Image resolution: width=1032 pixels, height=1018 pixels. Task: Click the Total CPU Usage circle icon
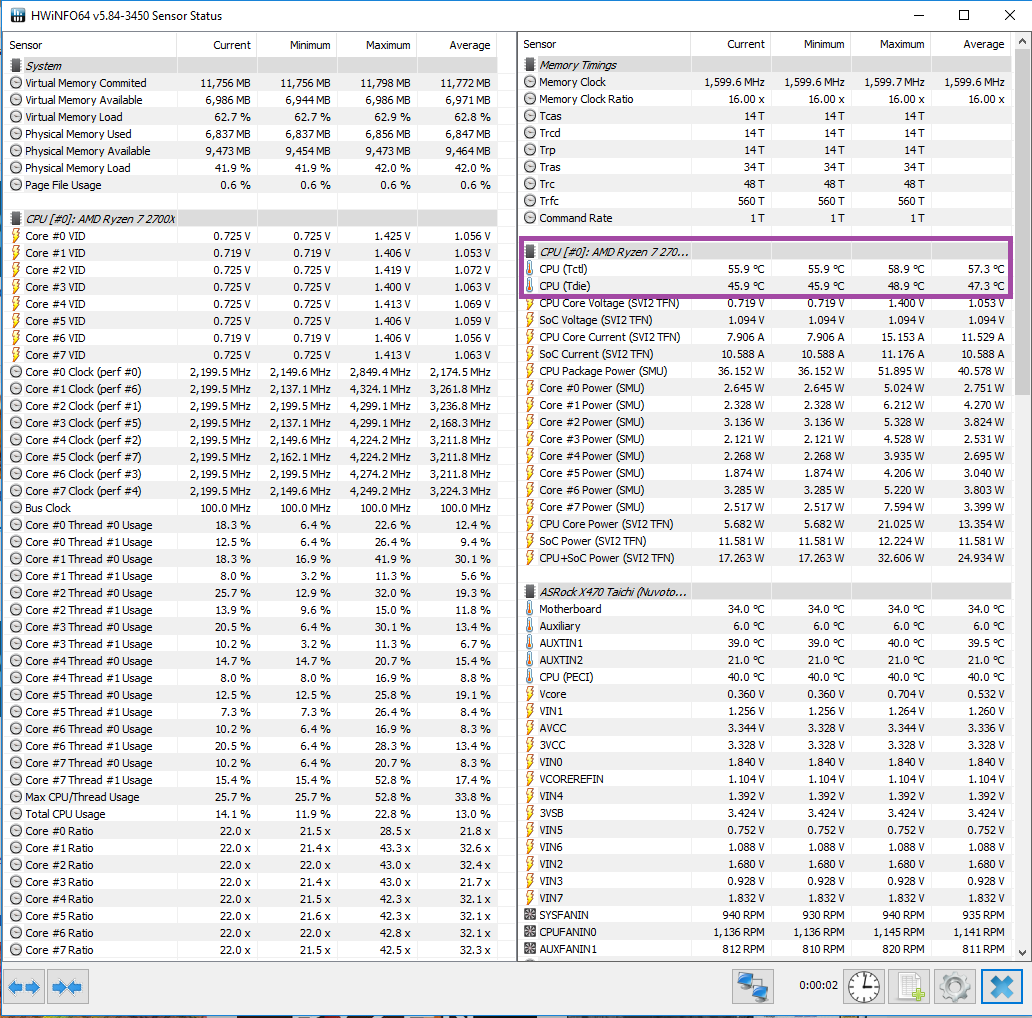[16, 814]
